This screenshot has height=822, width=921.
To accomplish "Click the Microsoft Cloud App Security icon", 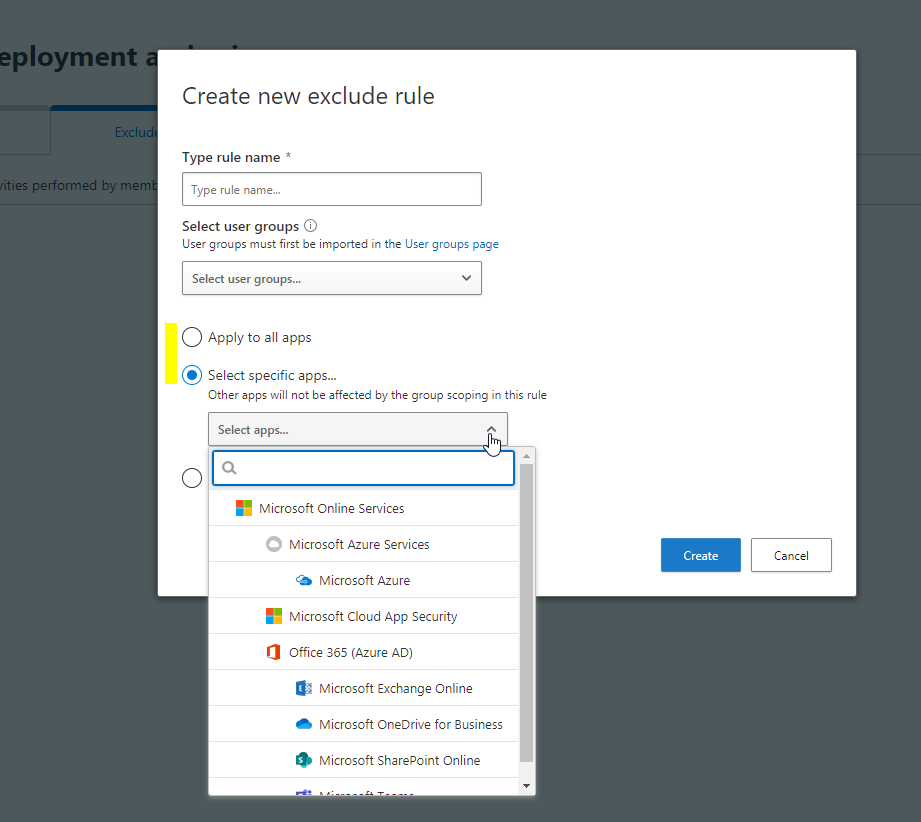I will pos(274,616).
